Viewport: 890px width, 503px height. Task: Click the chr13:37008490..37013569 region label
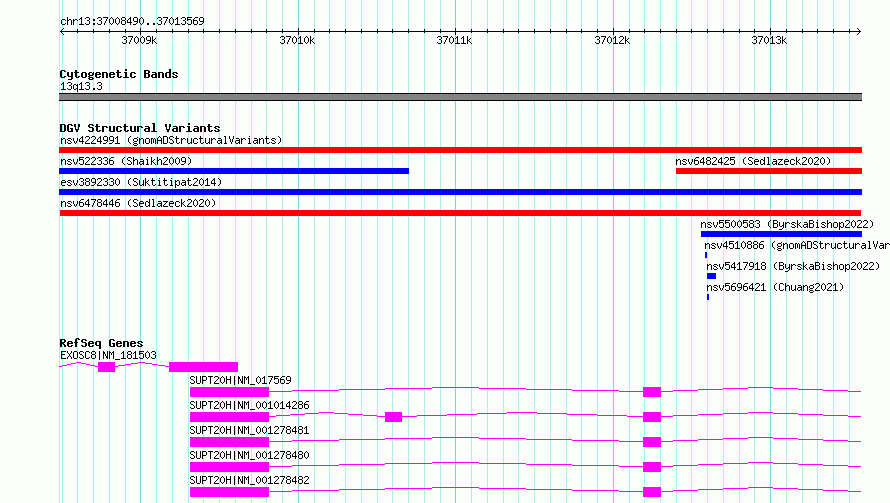[x=132, y=21]
